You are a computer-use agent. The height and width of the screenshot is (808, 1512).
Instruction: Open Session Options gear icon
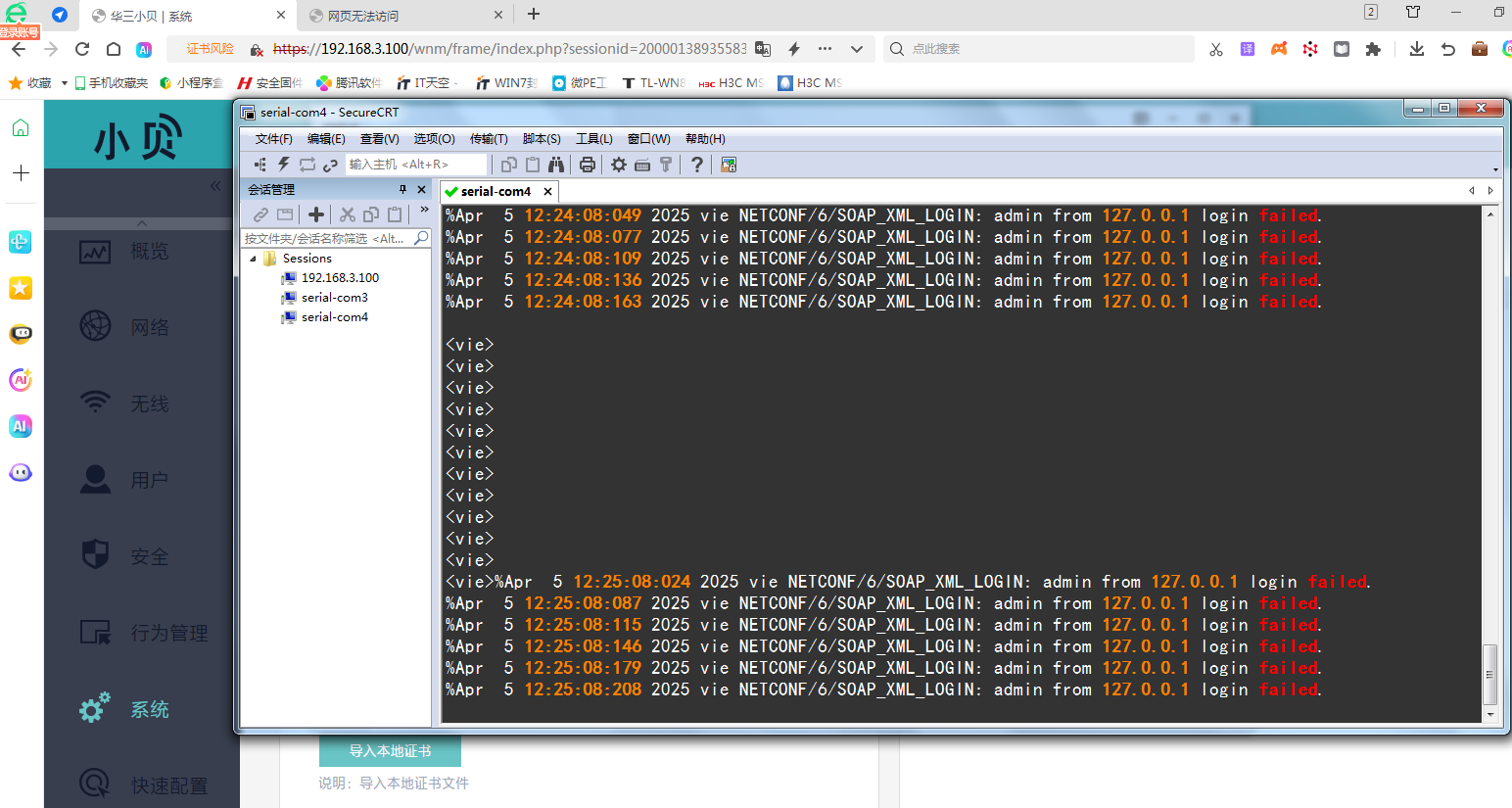pos(619,165)
